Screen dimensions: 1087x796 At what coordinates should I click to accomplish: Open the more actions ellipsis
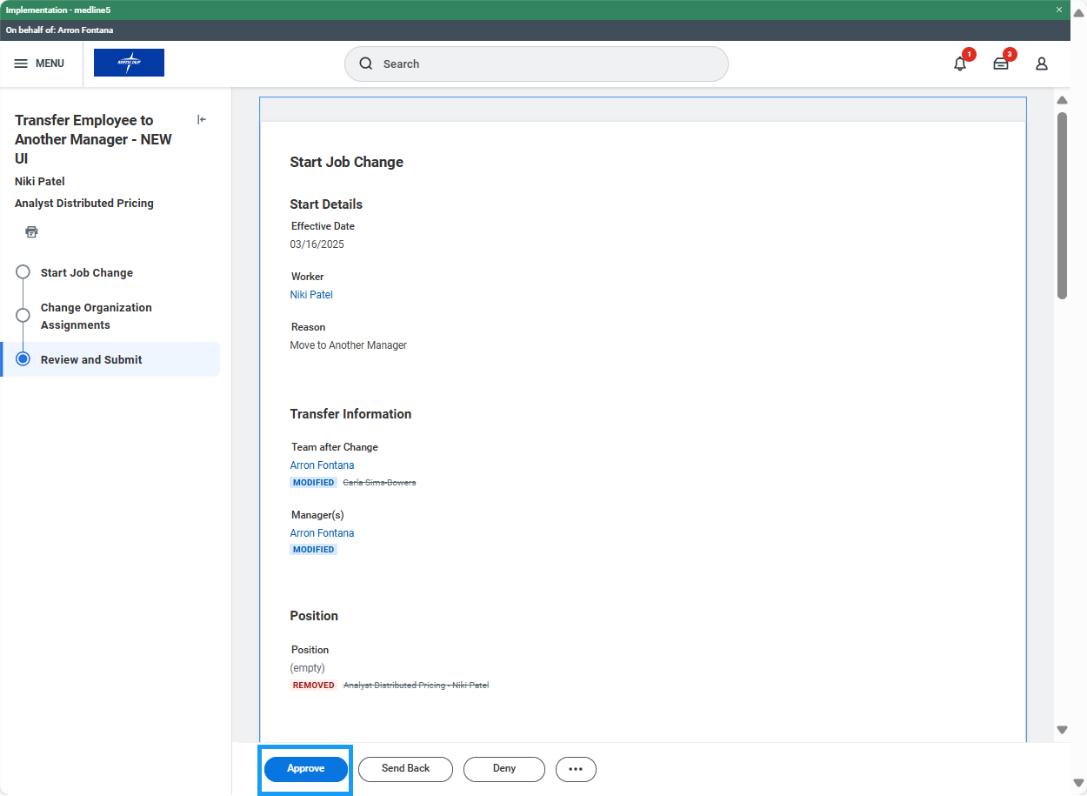point(576,769)
